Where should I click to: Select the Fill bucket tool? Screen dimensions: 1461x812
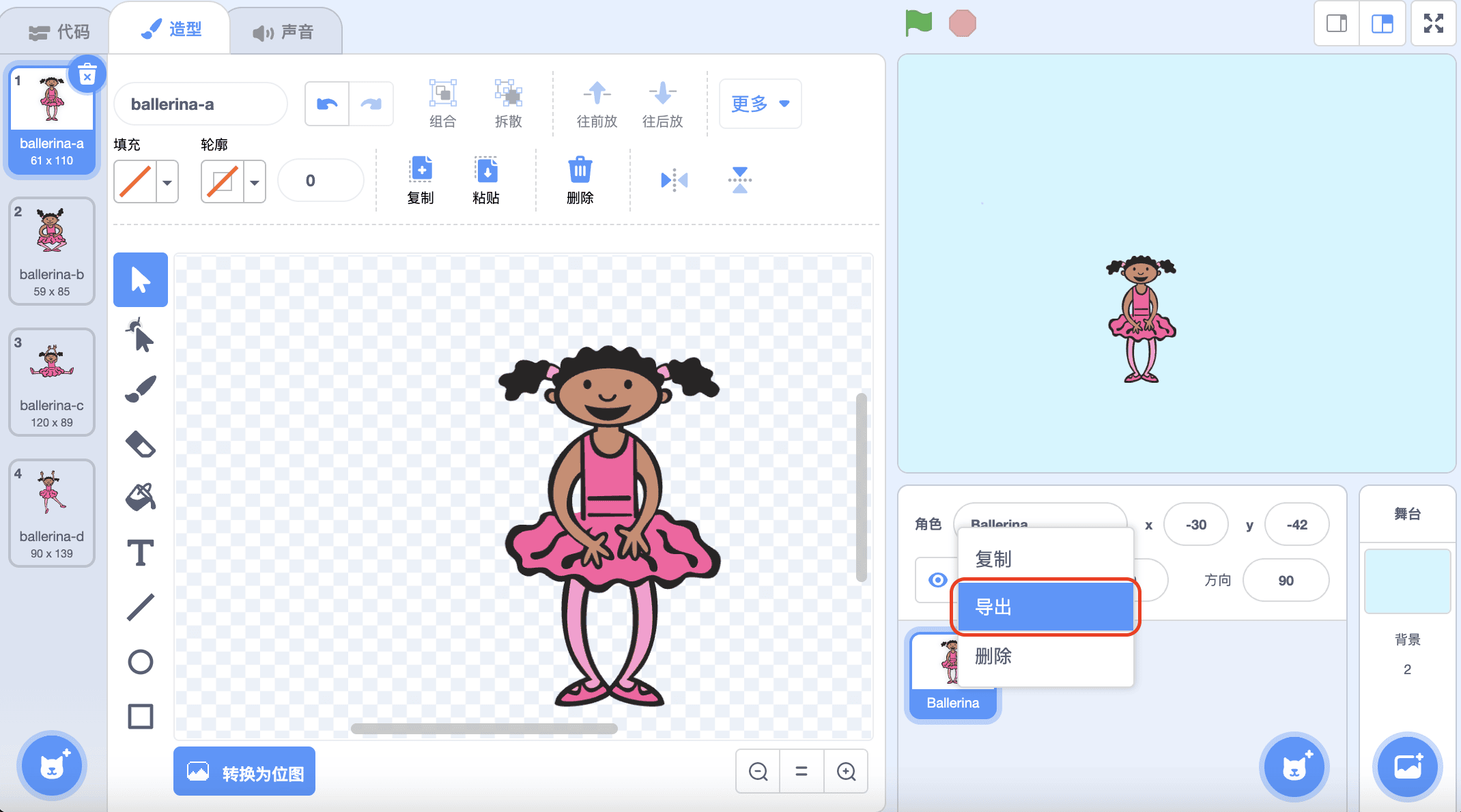pos(141,497)
